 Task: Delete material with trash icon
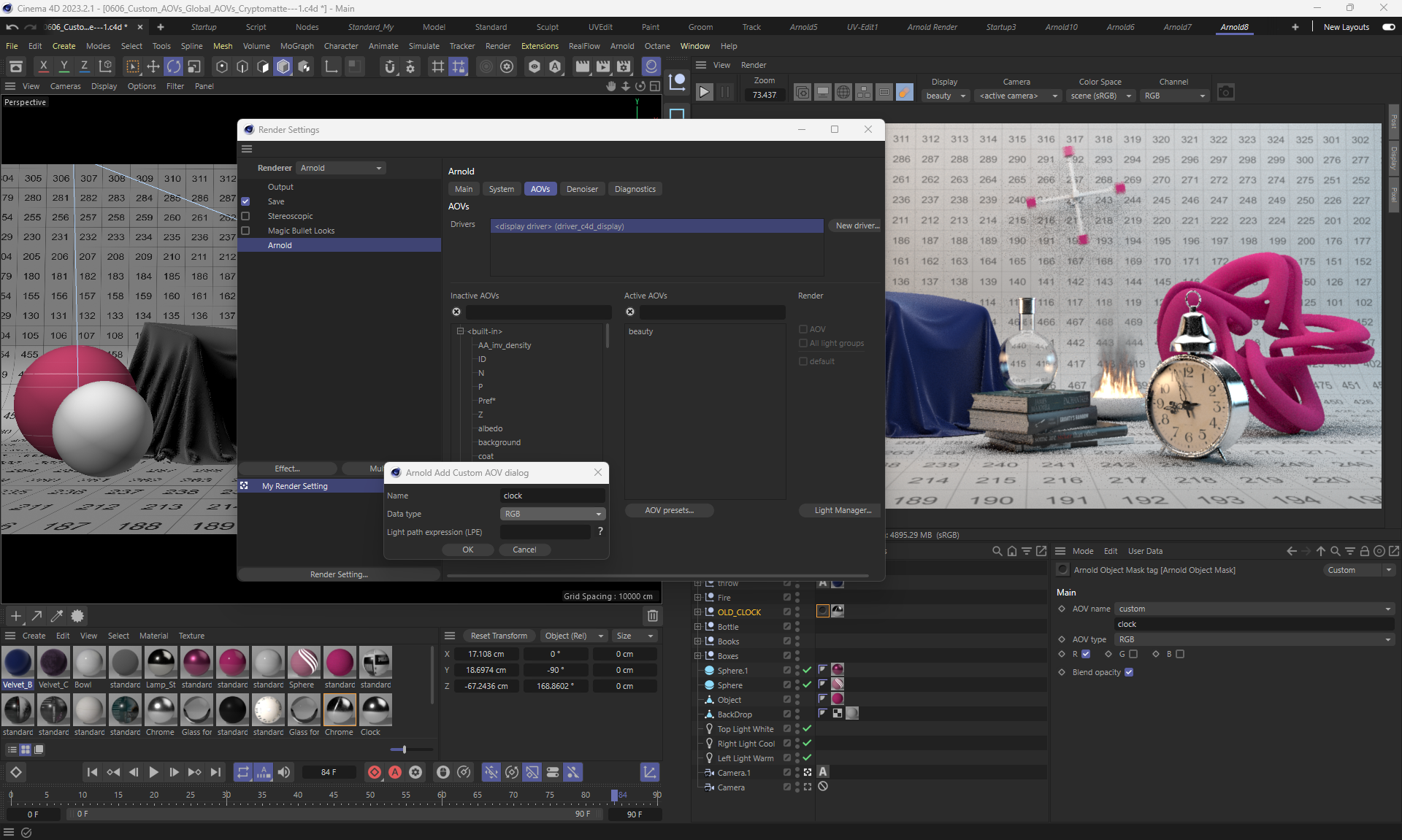tap(653, 616)
